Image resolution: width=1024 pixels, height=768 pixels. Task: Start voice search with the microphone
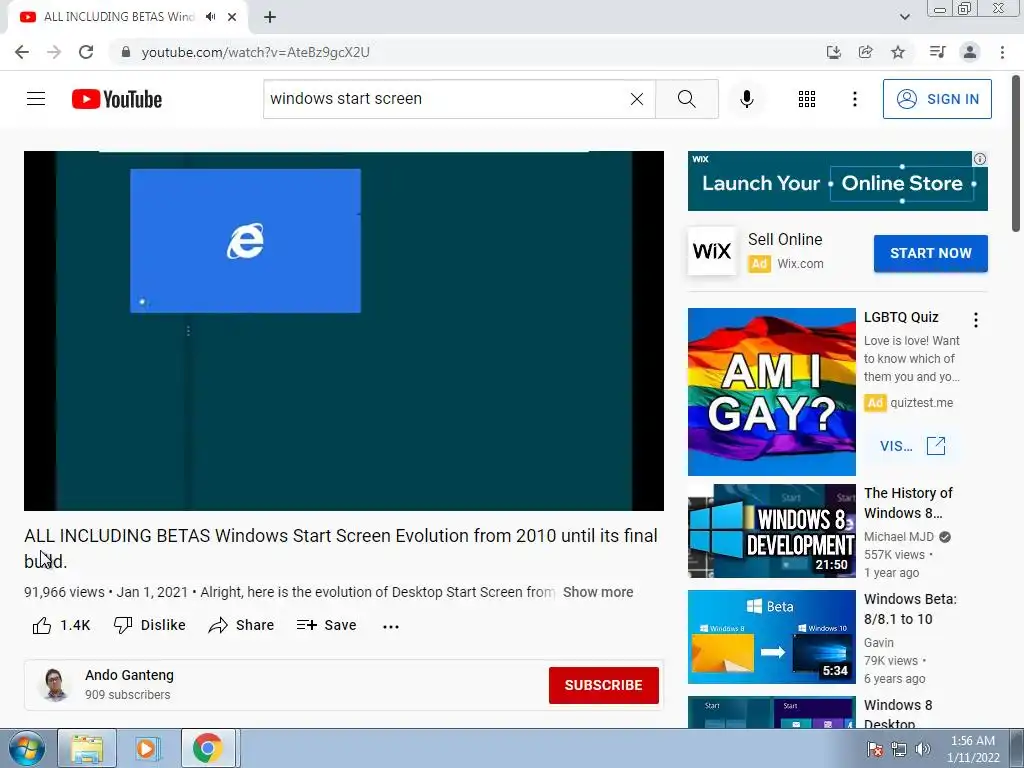[x=746, y=99]
